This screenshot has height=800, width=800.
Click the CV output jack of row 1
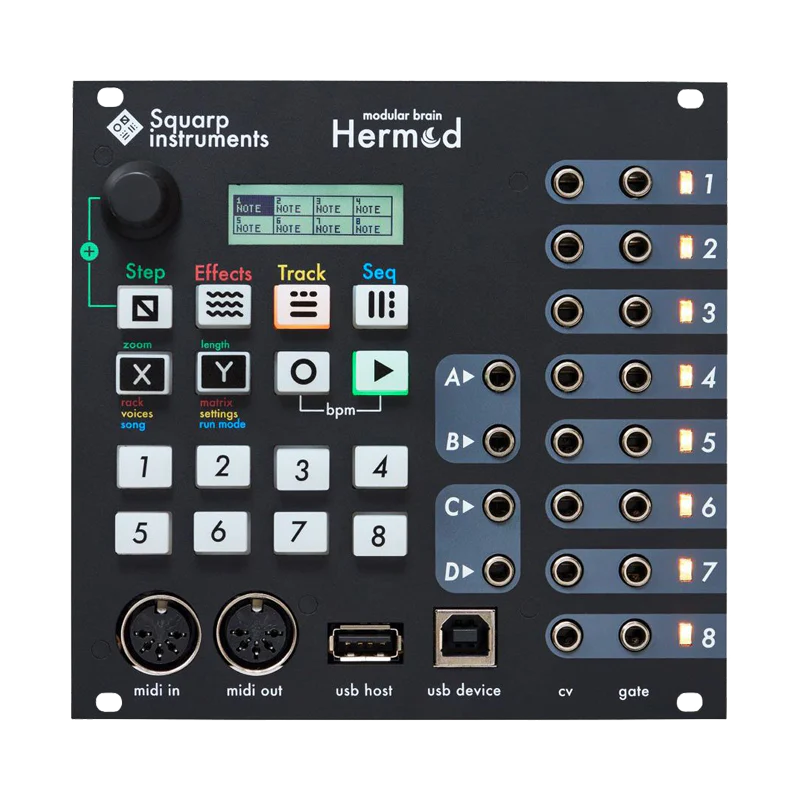pyautogui.click(x=568, y=182)
